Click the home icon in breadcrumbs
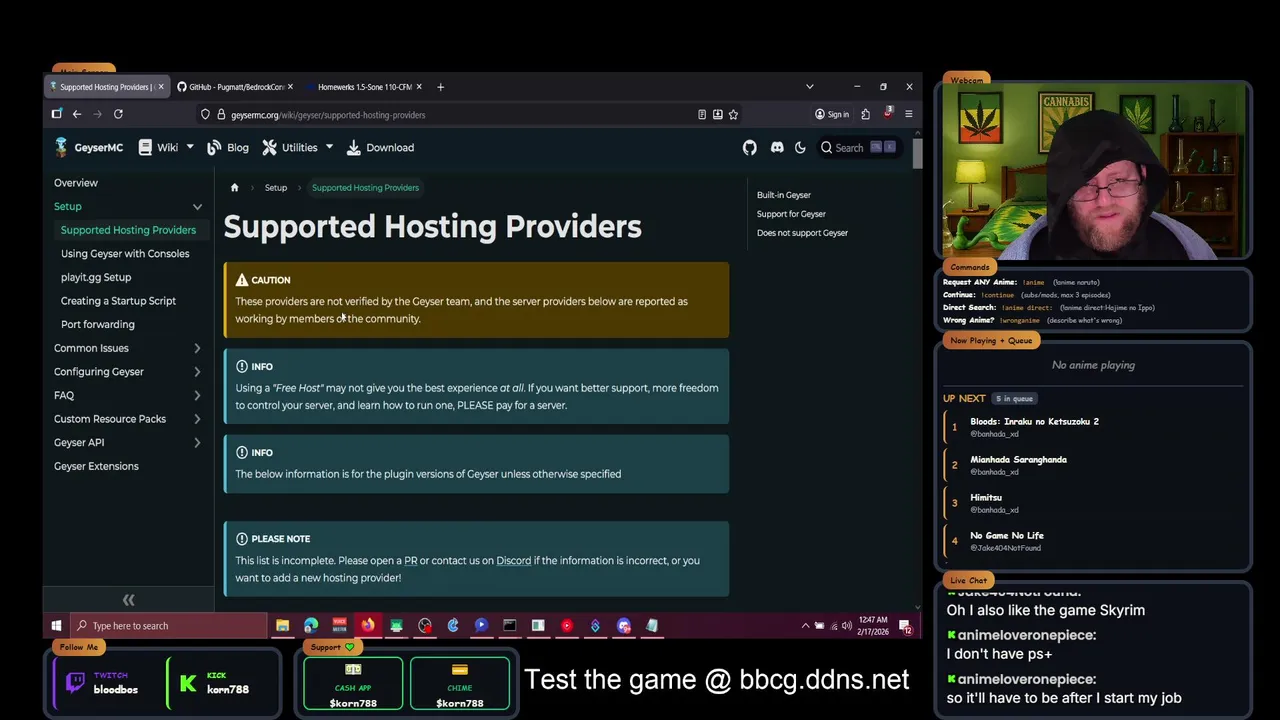Image resolution: width=1280 pixels, height=720 pixels. [235, 187]
